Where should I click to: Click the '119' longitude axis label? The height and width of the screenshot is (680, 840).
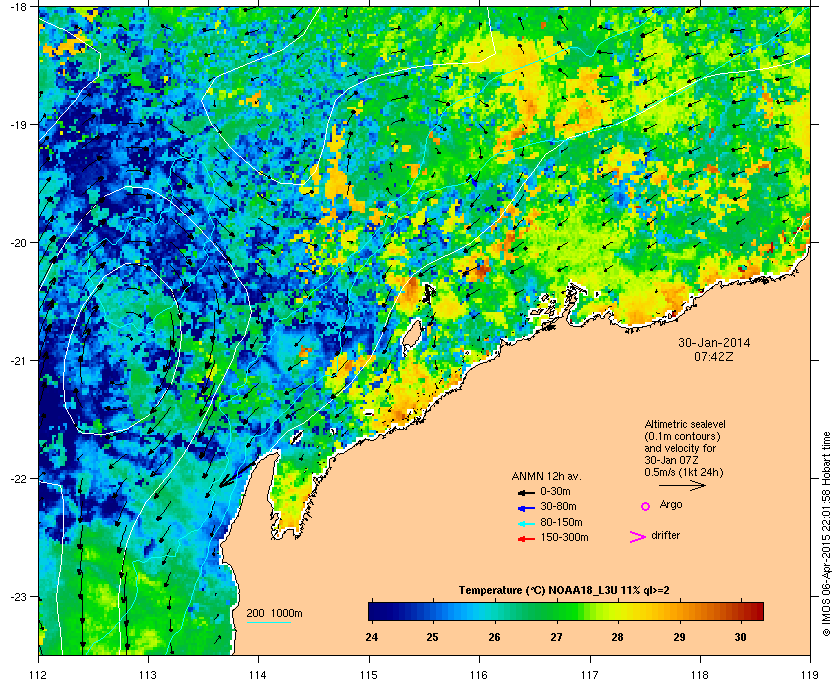pyautogui.click(x=810, y=674)
